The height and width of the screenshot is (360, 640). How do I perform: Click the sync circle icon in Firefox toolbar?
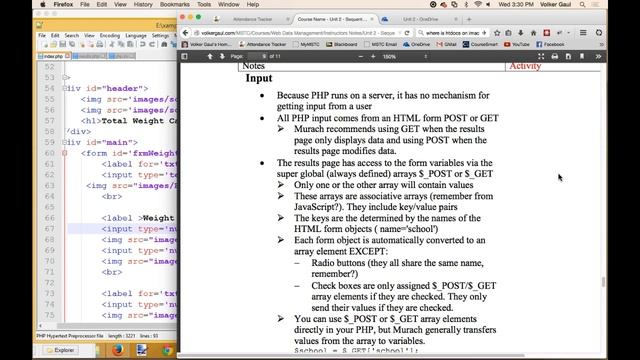598,33
